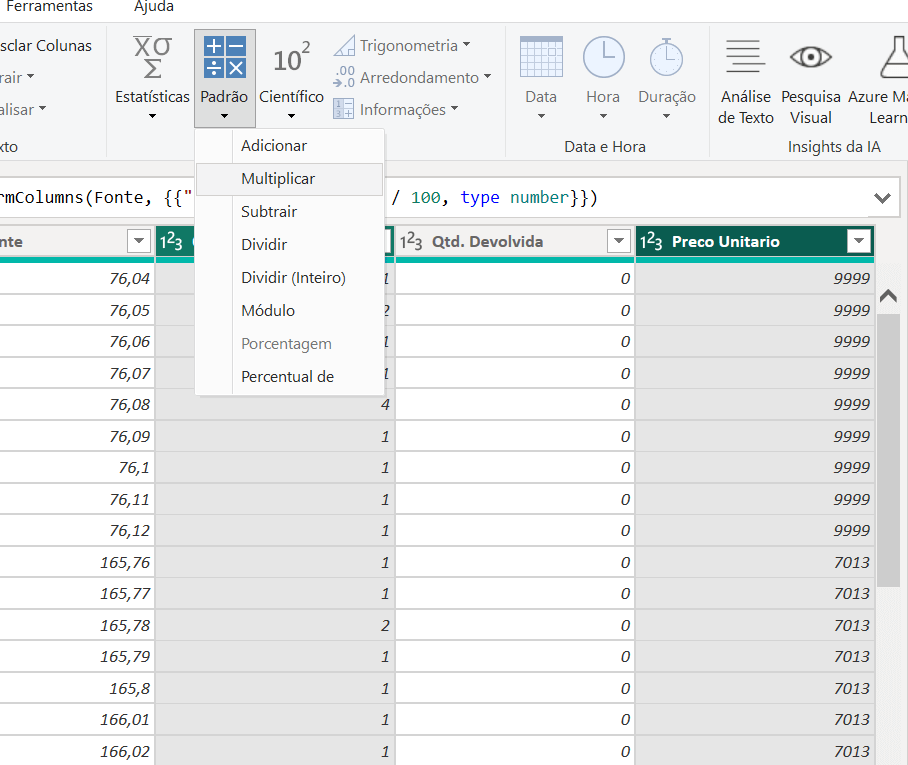Open the Ajuda ribbon tab

click(x=154, y=7)
